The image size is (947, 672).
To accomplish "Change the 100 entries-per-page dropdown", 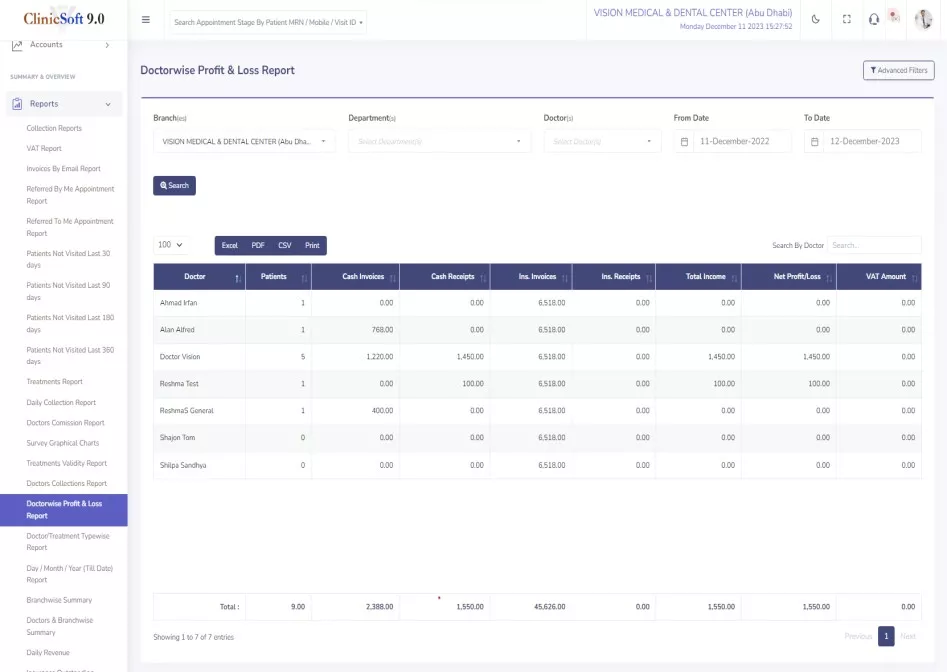I will click(170, 245).
